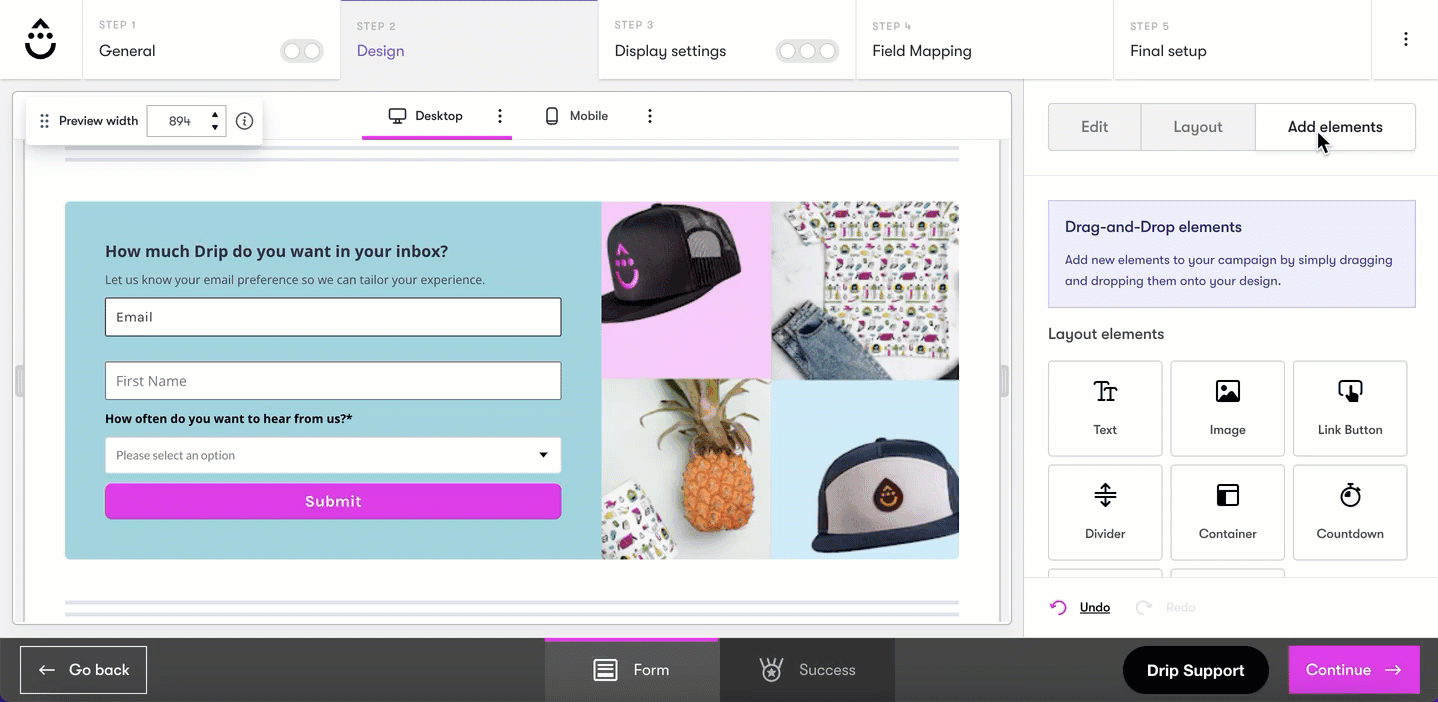Open Step 2 Design
The height and width of the screenshot is (702, 1438).
point(469,40)
